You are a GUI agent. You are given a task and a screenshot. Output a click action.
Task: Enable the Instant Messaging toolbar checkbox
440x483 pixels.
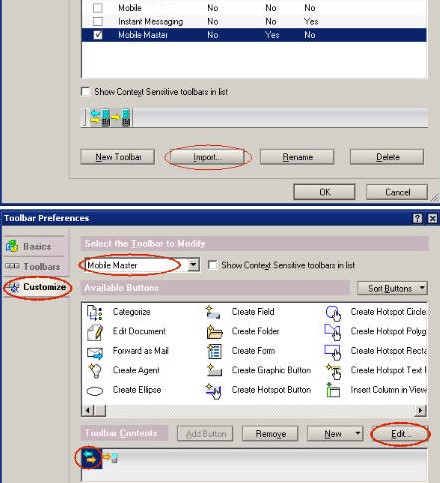tap(98, 21)
